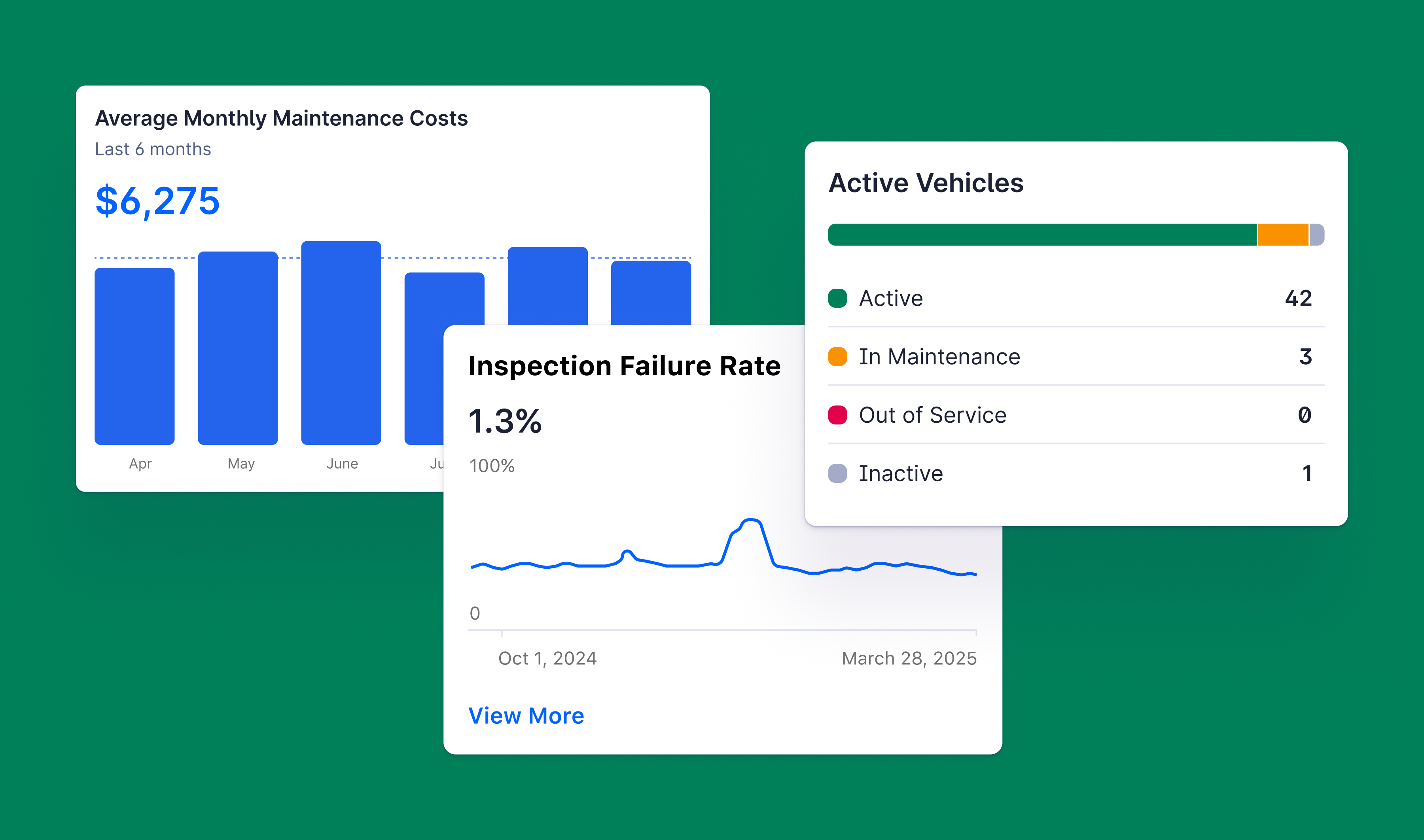Click the gray Inactive legend dot
This screenshot has height=840, width=1424.
tap(837, 473)
